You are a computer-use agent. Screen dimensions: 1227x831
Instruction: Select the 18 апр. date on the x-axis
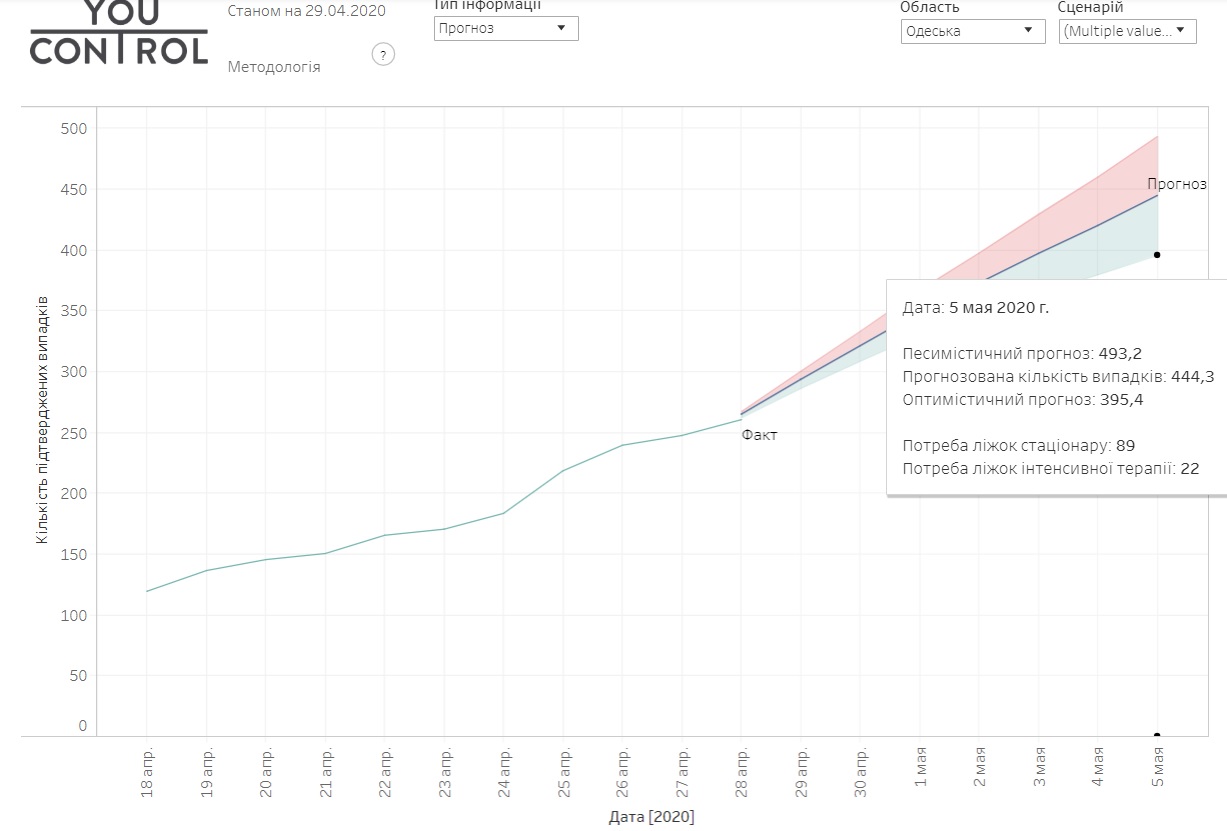[147, 772]
